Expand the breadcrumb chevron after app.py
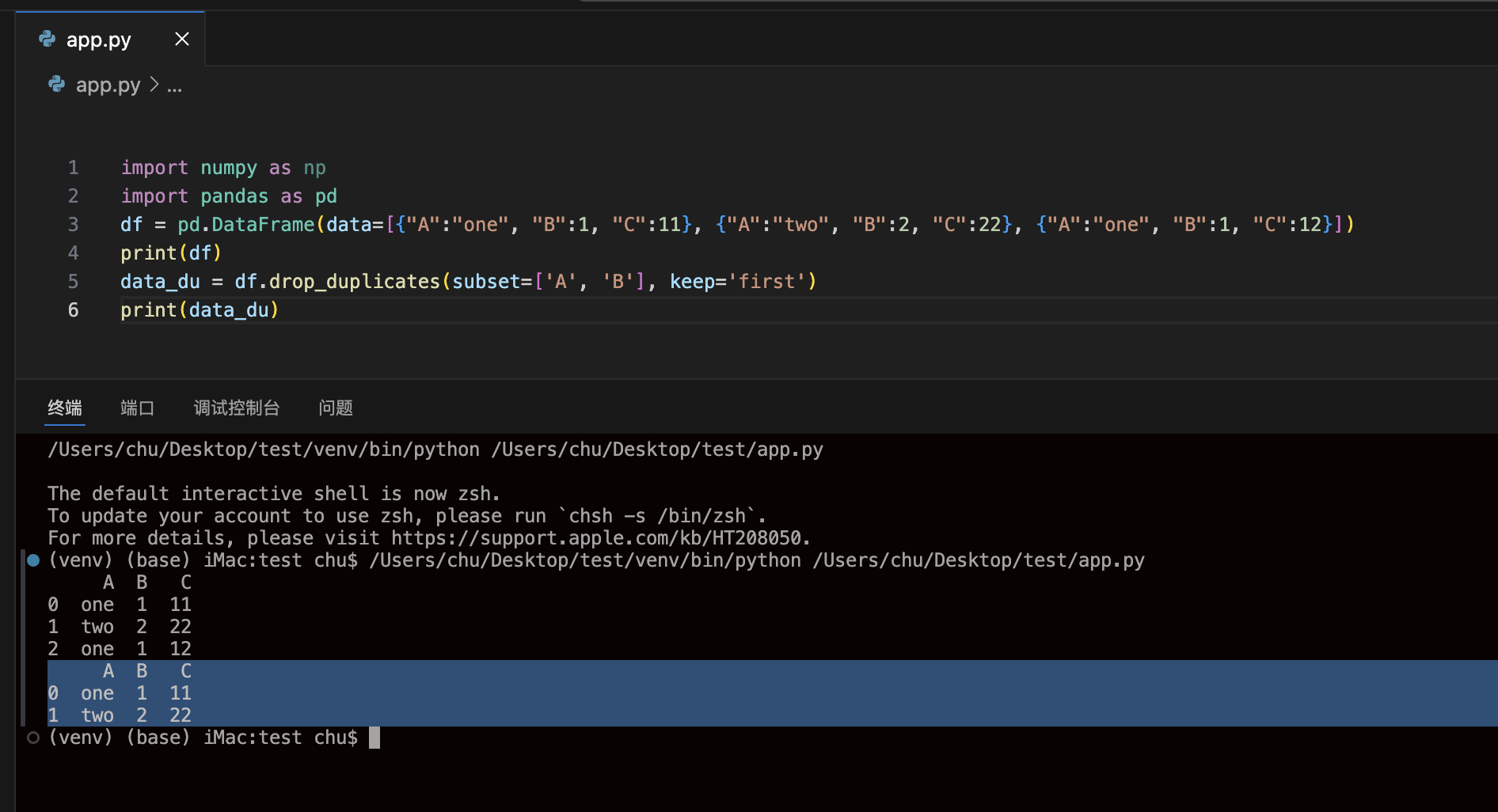 [154, 84]
